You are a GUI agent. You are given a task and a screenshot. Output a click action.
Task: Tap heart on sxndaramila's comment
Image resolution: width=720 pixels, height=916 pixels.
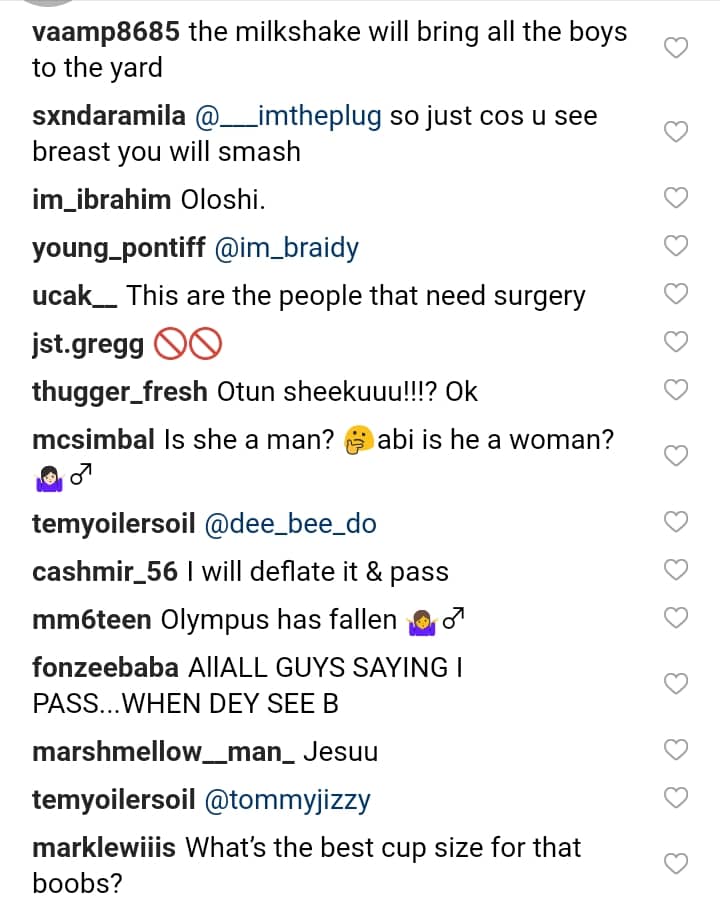(x=676, y=133)
